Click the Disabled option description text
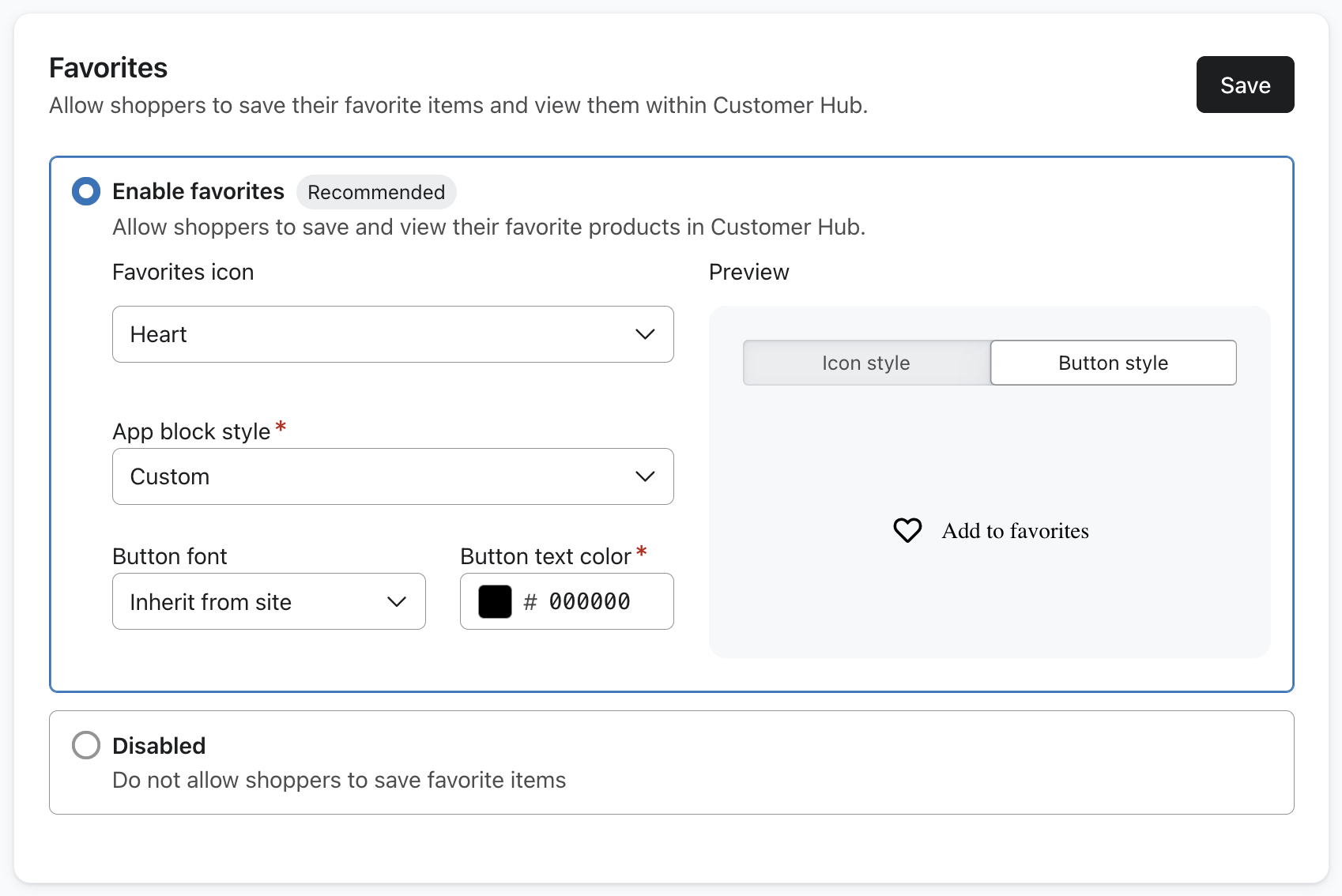The image size is (1342, 896). point(339,780)
